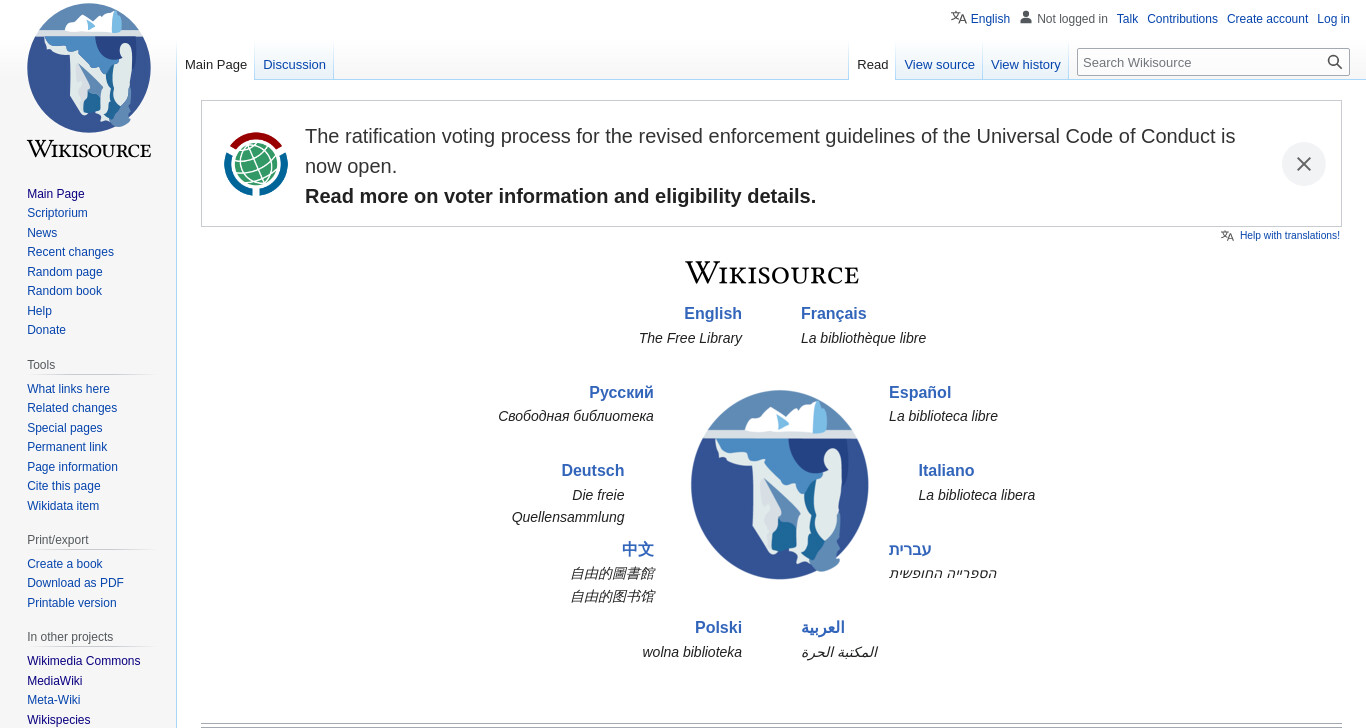Click the Permanent link tool

[x=67, y=447]
